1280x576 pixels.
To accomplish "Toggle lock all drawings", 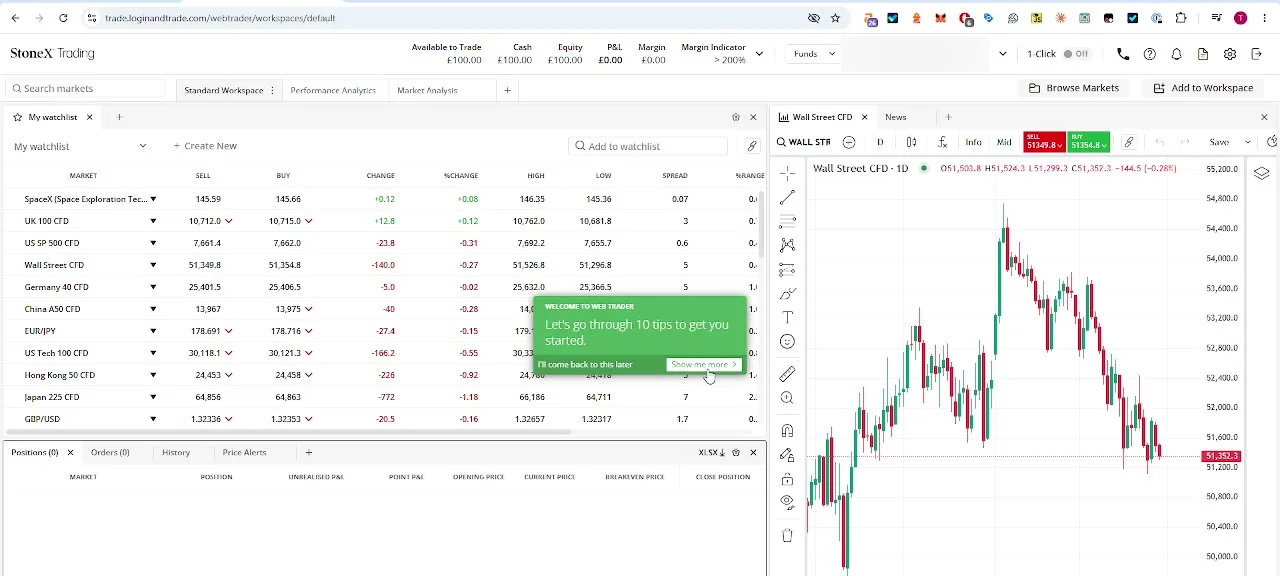I will (787, 479).
